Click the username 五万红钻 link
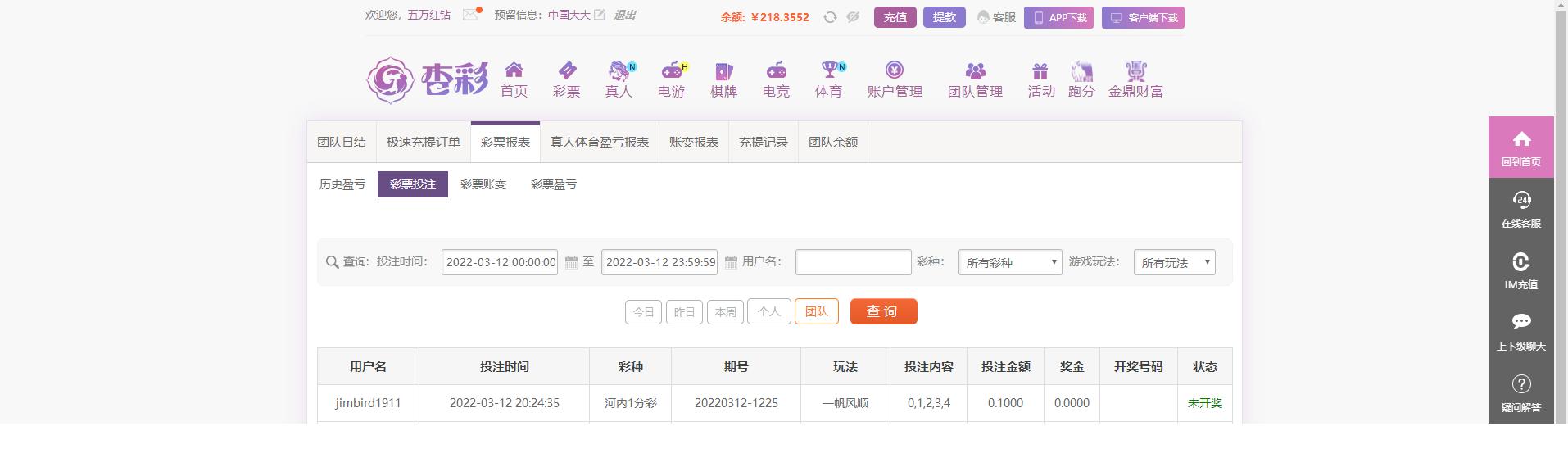The image size is (1568, 449). (429, 15)
